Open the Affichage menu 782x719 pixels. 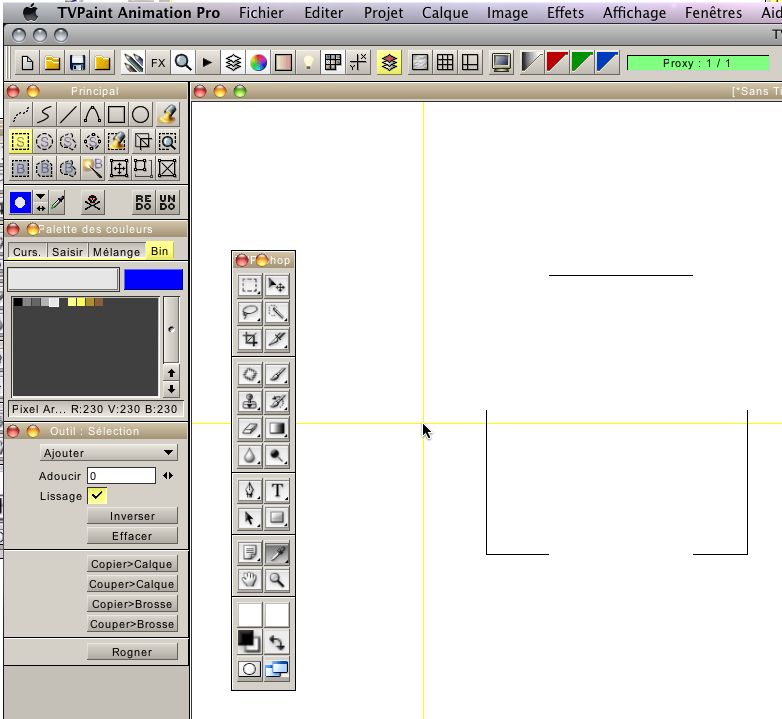tap(634, 12)
